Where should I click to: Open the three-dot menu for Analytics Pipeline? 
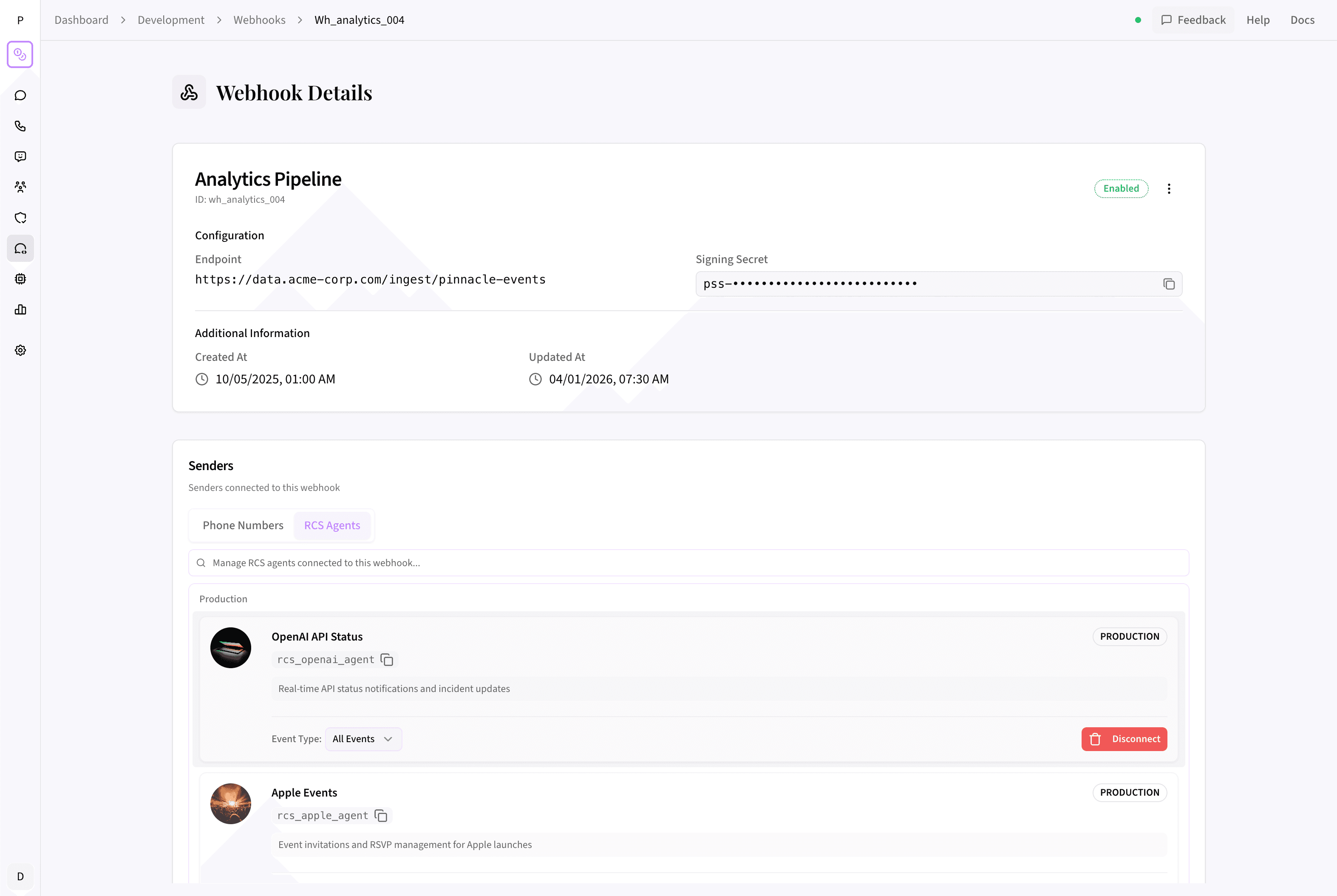(1169, 188)
